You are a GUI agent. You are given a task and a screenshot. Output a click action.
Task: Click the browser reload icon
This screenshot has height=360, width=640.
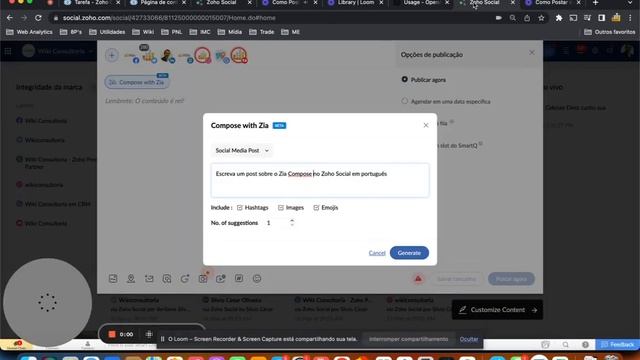pyautogui.click(x=38, y=18)
